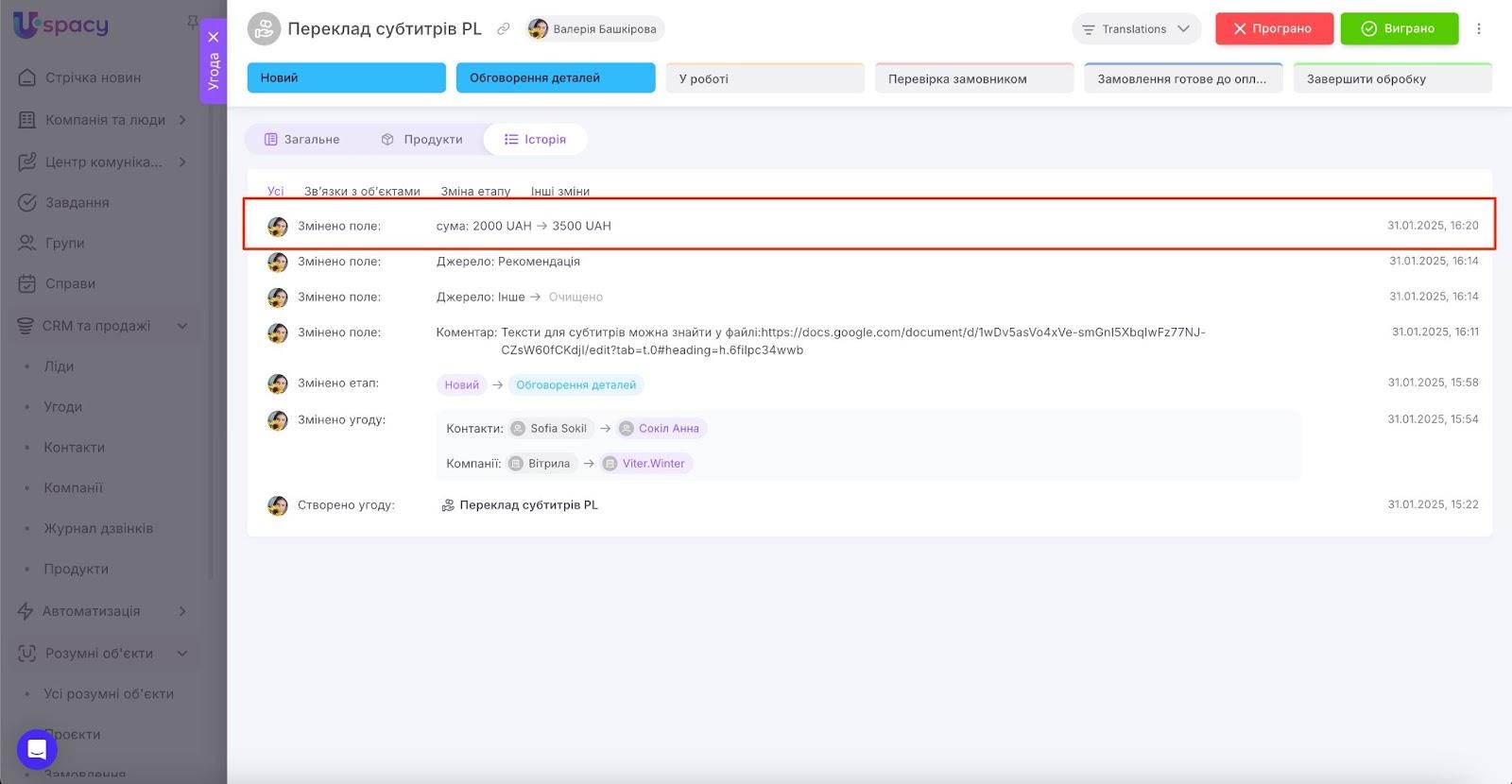This screenshot has width=1512, height=784.
Task: Open Групи in the sidebar
Action: coord(64,243)
